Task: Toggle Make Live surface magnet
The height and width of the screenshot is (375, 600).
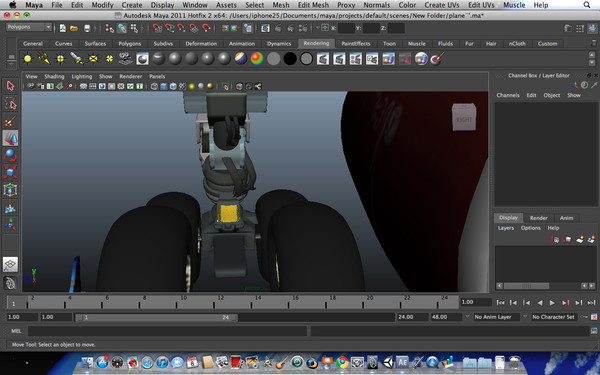Action: pos(206,28)
